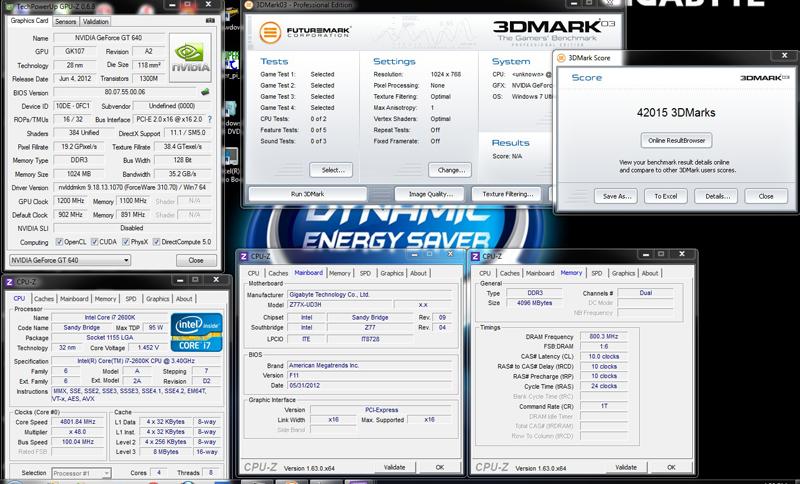
Task: Click the Image Quality... button
Action: (430, 194)
